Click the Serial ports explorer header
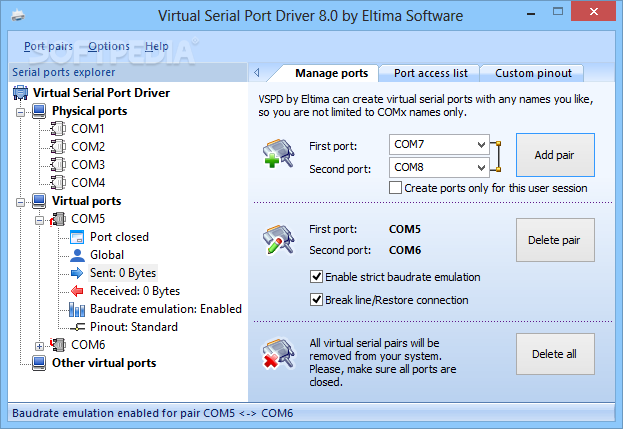 64,72
